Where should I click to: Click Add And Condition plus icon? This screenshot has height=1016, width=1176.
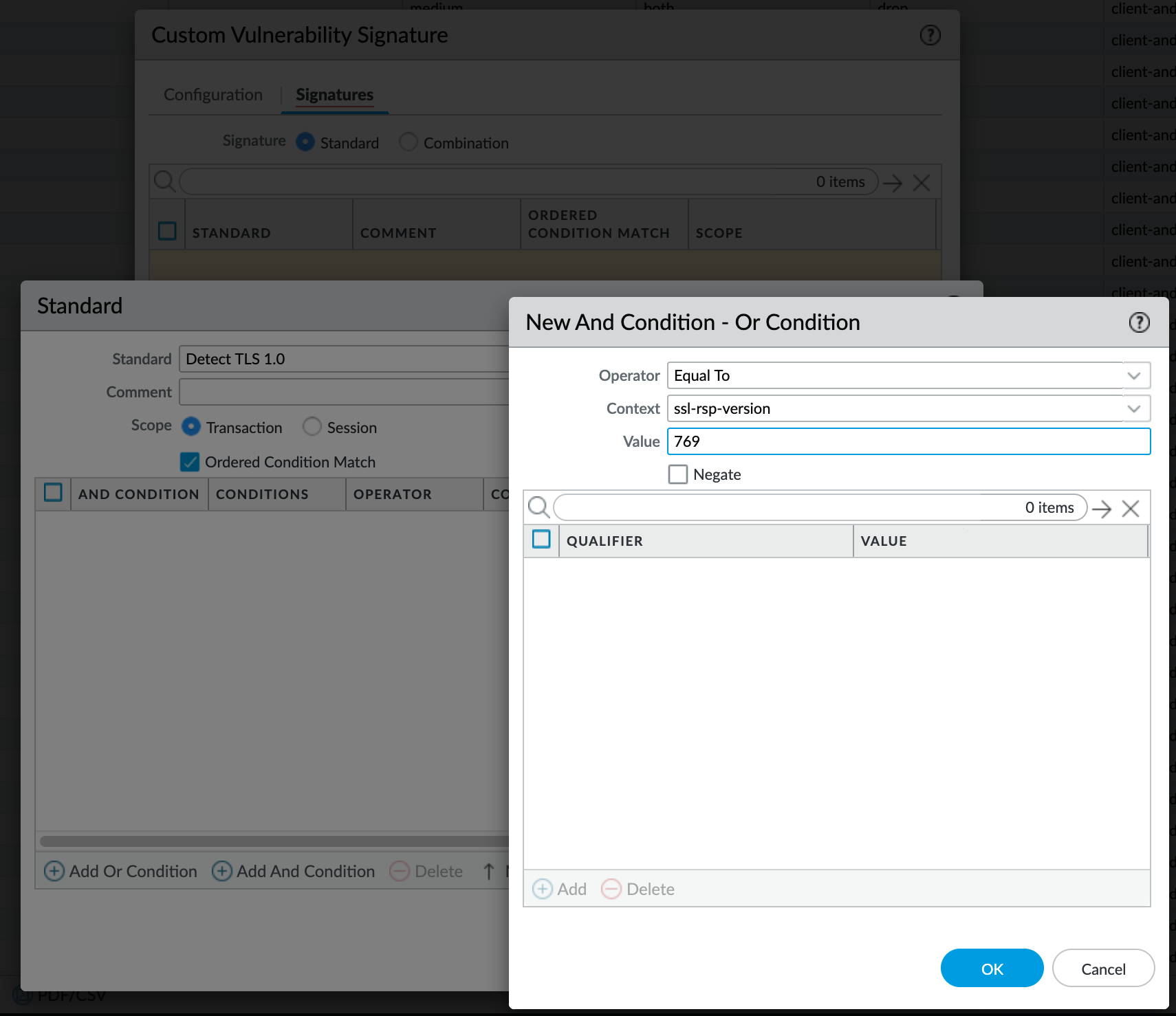tap(221, 871)
